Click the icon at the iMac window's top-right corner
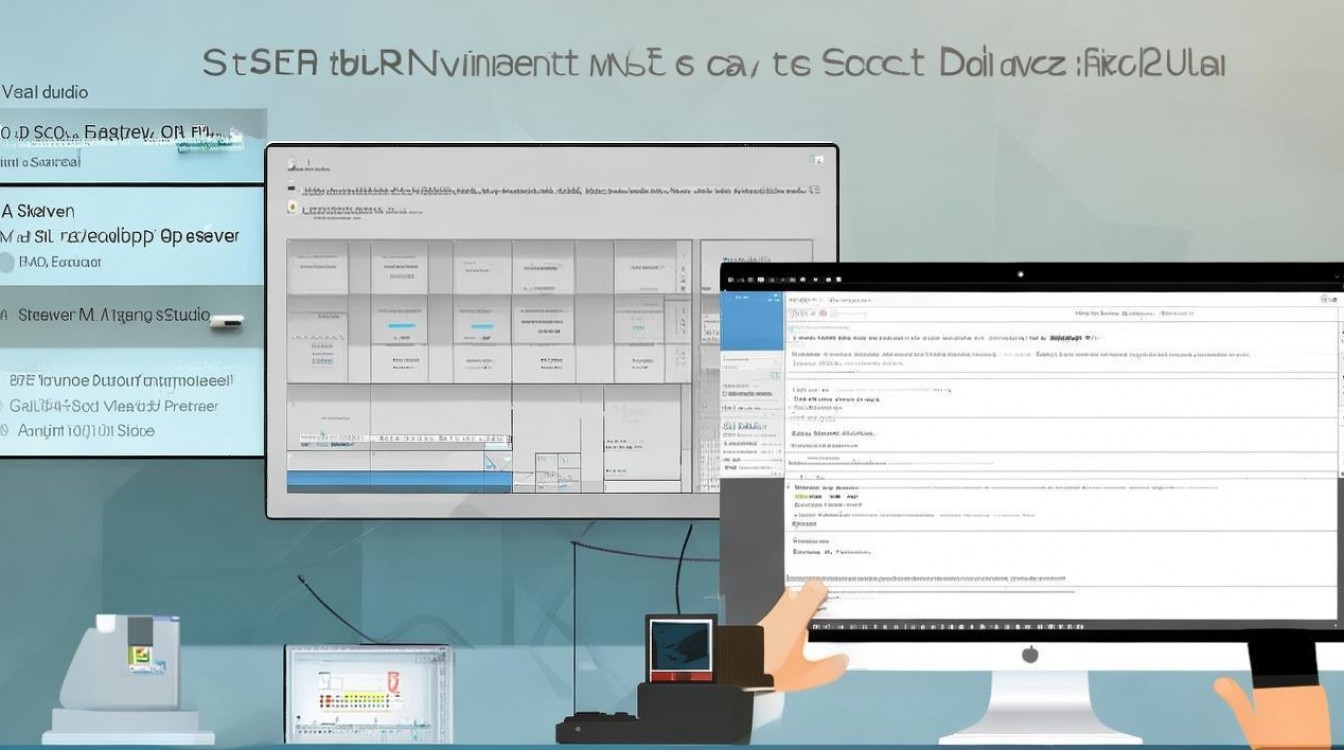 pos(1328,299)
